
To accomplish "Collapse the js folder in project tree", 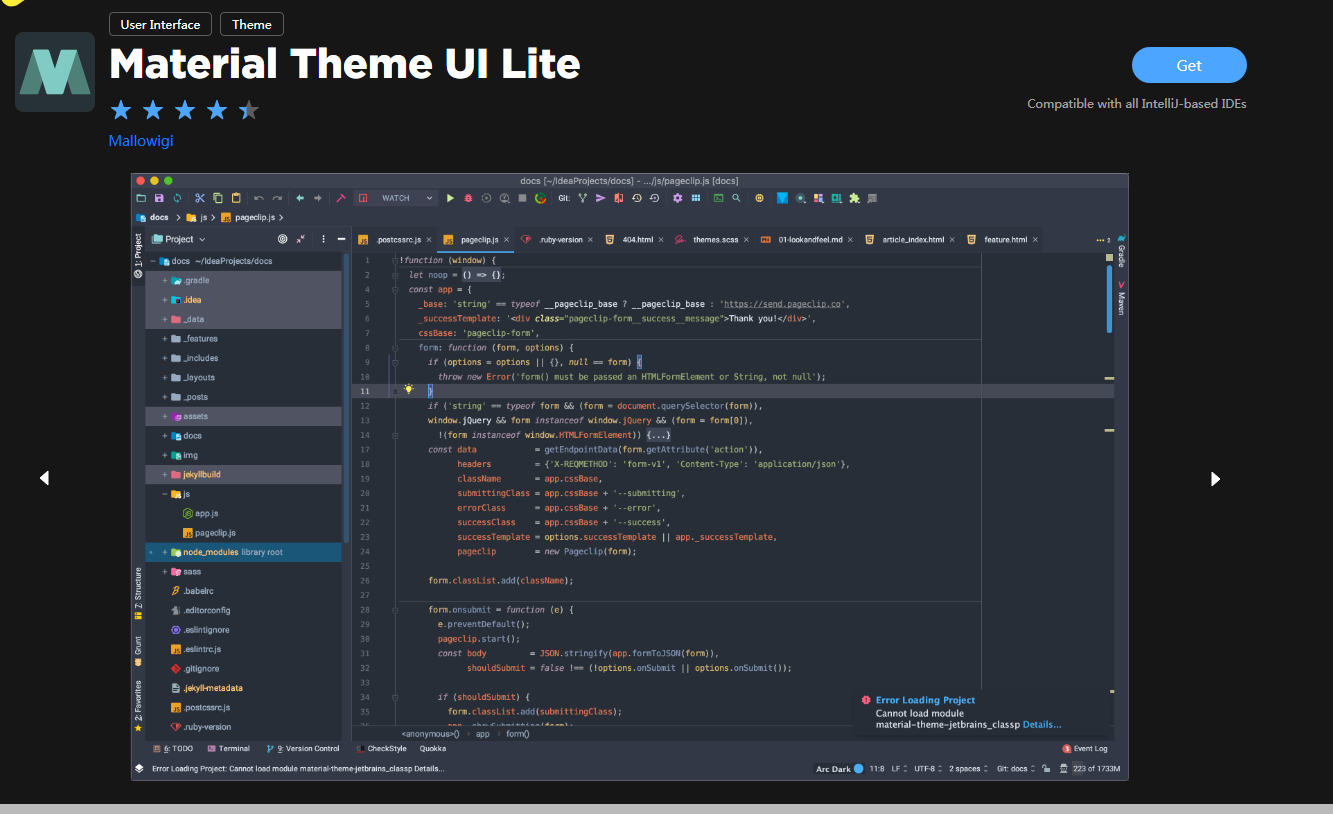I will 163,494.
